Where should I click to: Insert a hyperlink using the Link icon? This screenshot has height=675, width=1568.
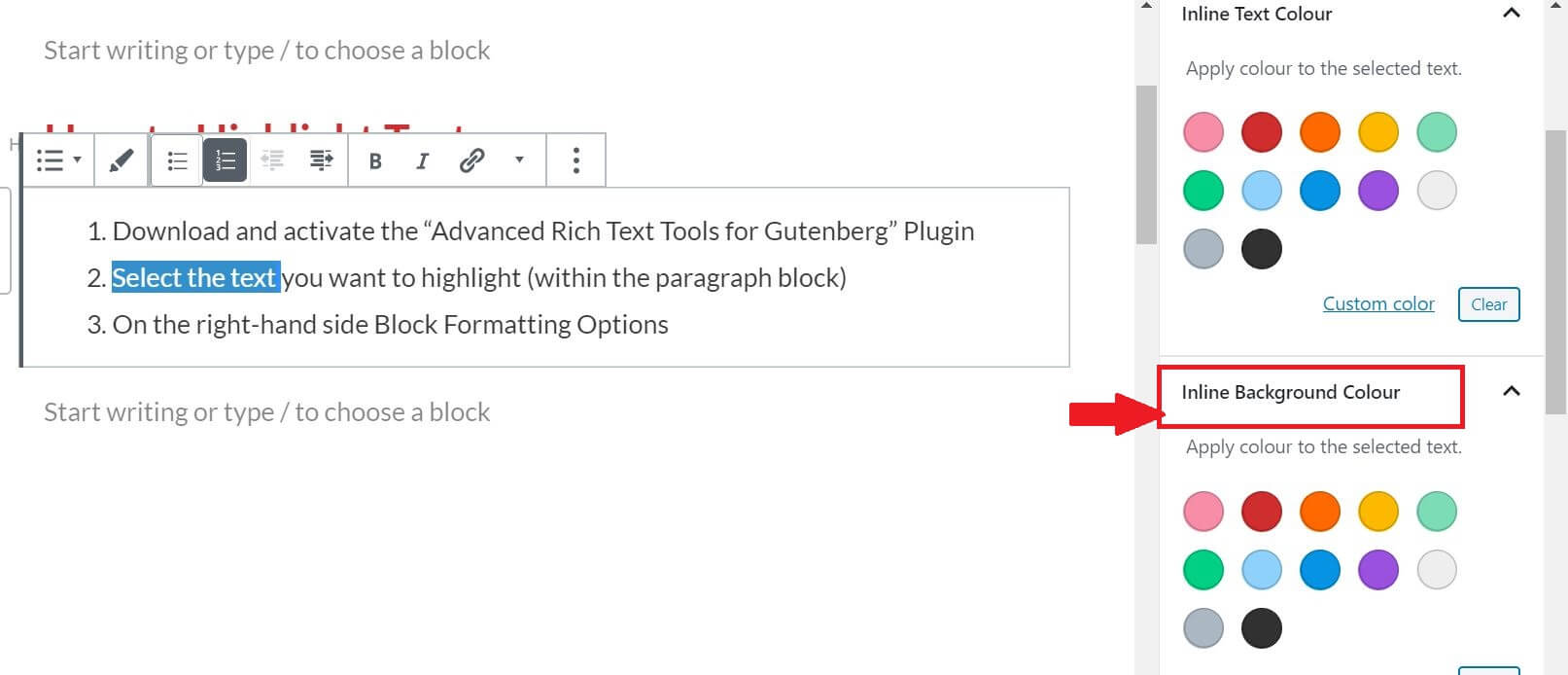pos(472,160)
